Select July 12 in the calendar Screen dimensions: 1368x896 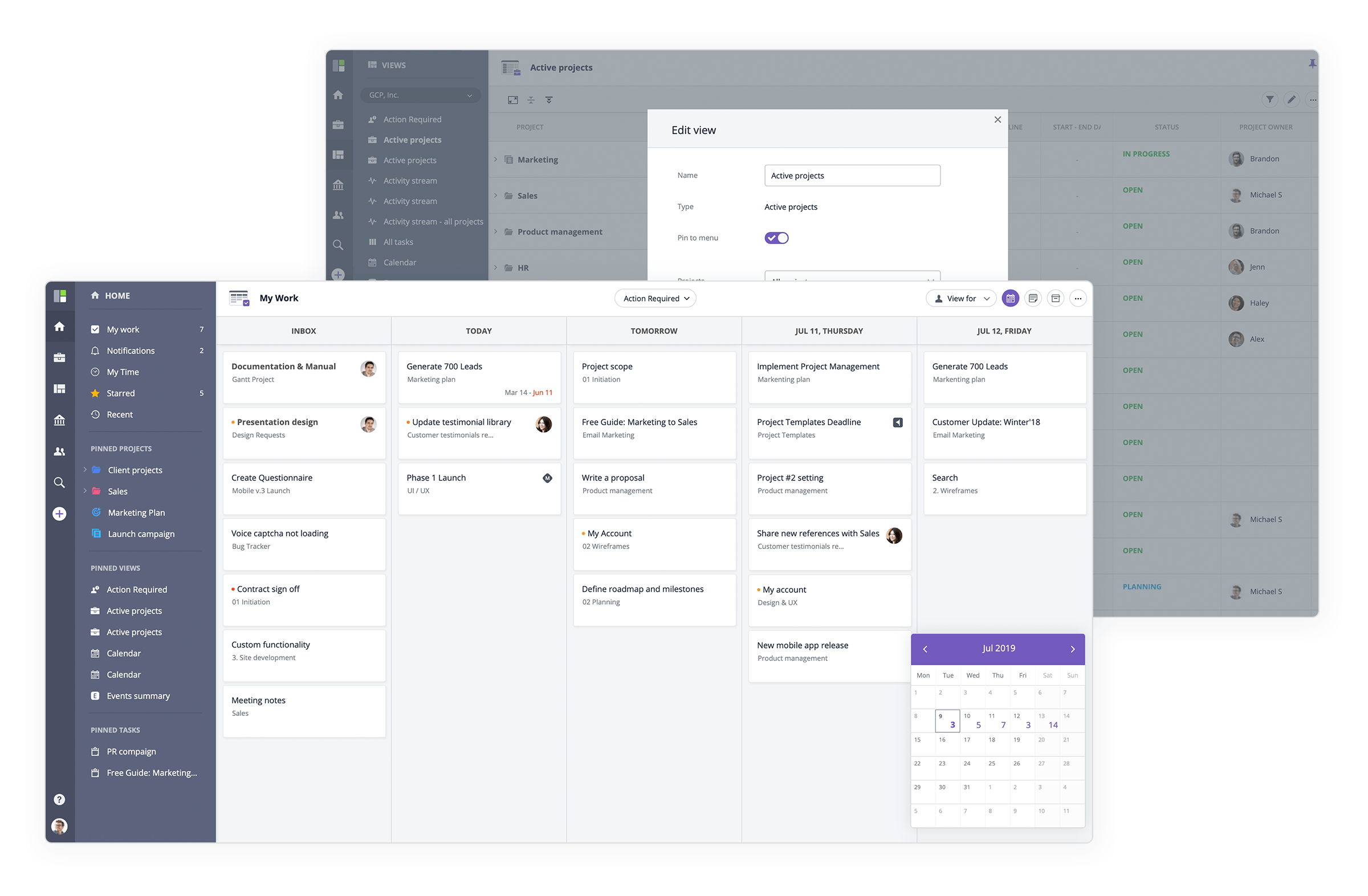pyautogui.click(x=1023, y=720)
